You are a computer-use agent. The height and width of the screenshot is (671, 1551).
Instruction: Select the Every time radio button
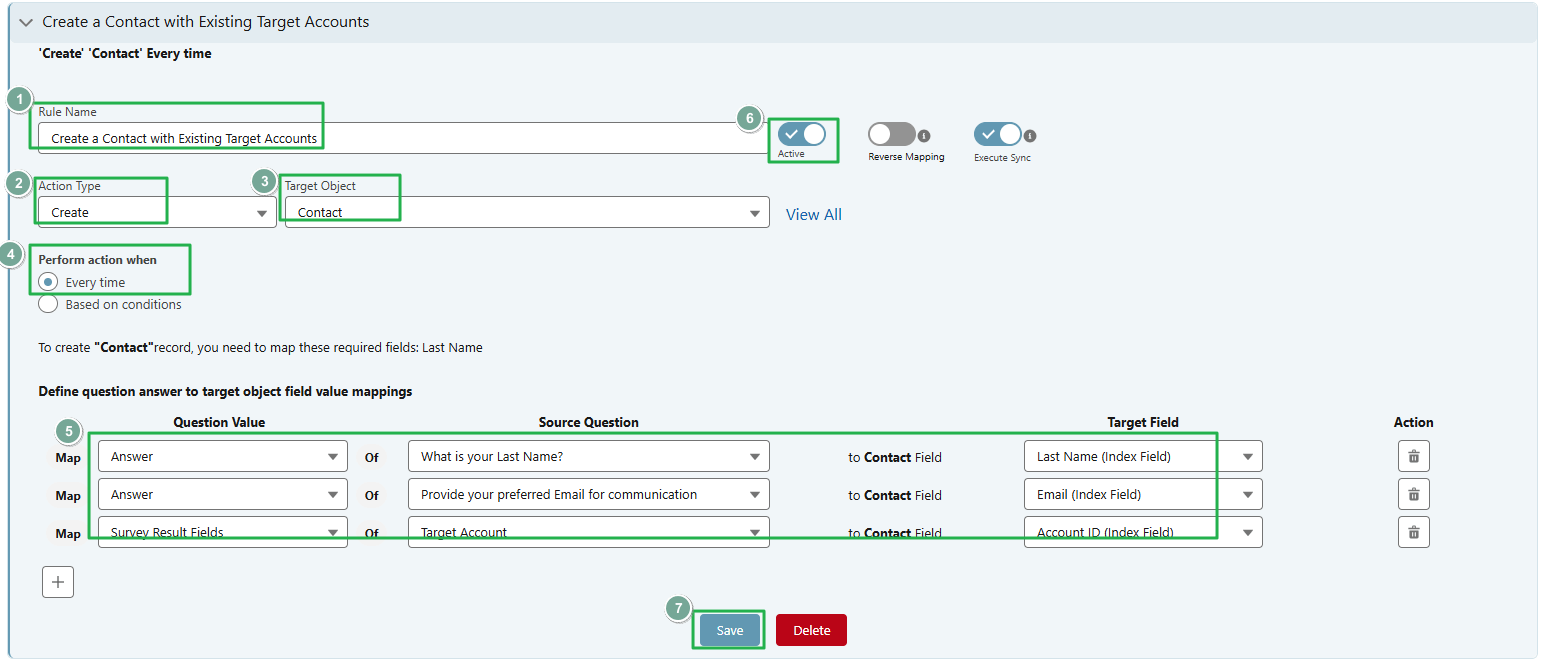tap(47, 281)
